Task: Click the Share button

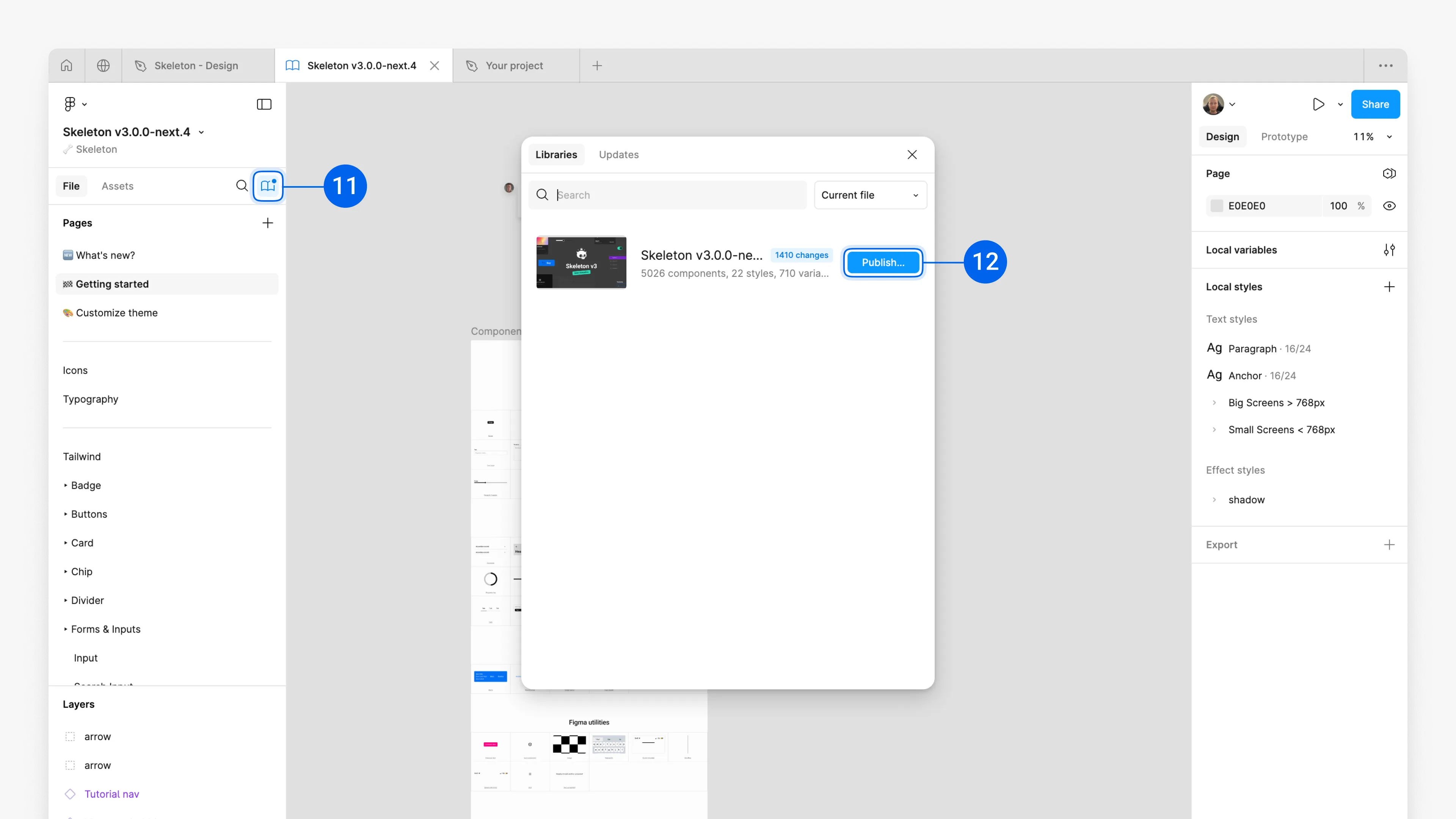Action: click(1375, 104)
